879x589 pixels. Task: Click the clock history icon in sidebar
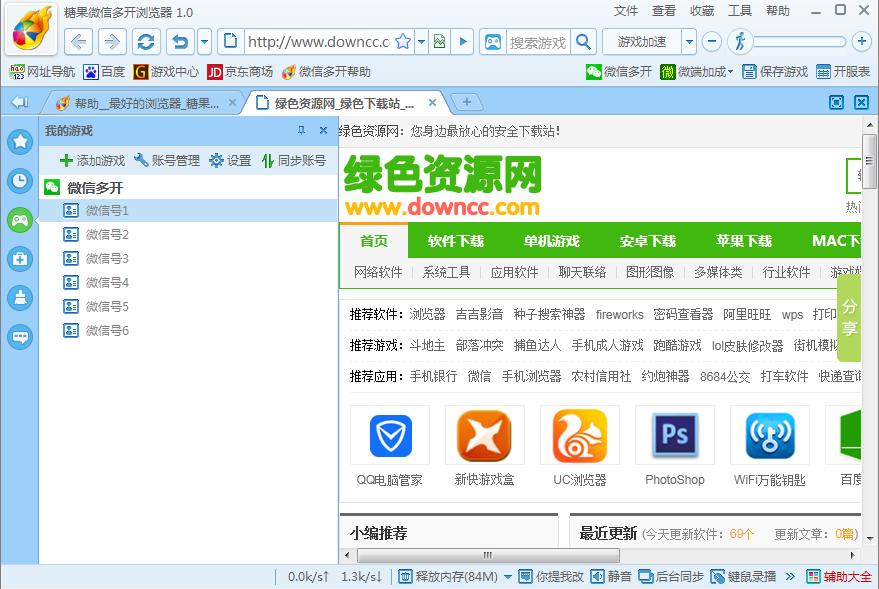(x=19, y=181)
